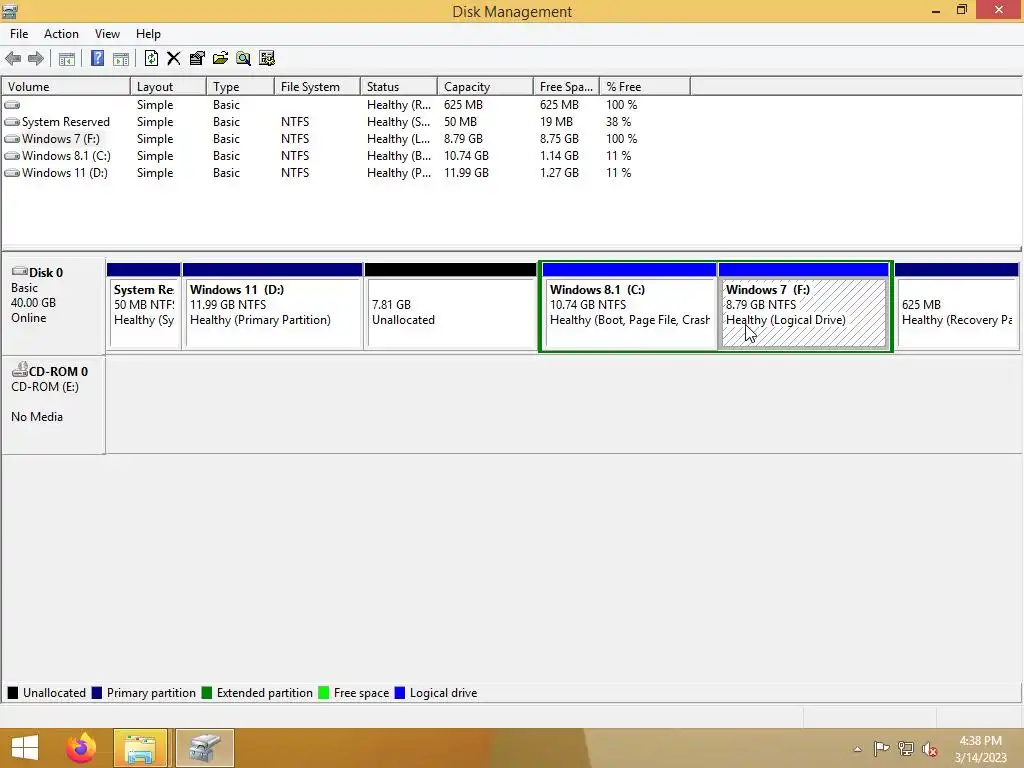Viewport: 1024px width, 768px height.
Task: Click '8.75 GB' free space cell
Action: point(559,138)
